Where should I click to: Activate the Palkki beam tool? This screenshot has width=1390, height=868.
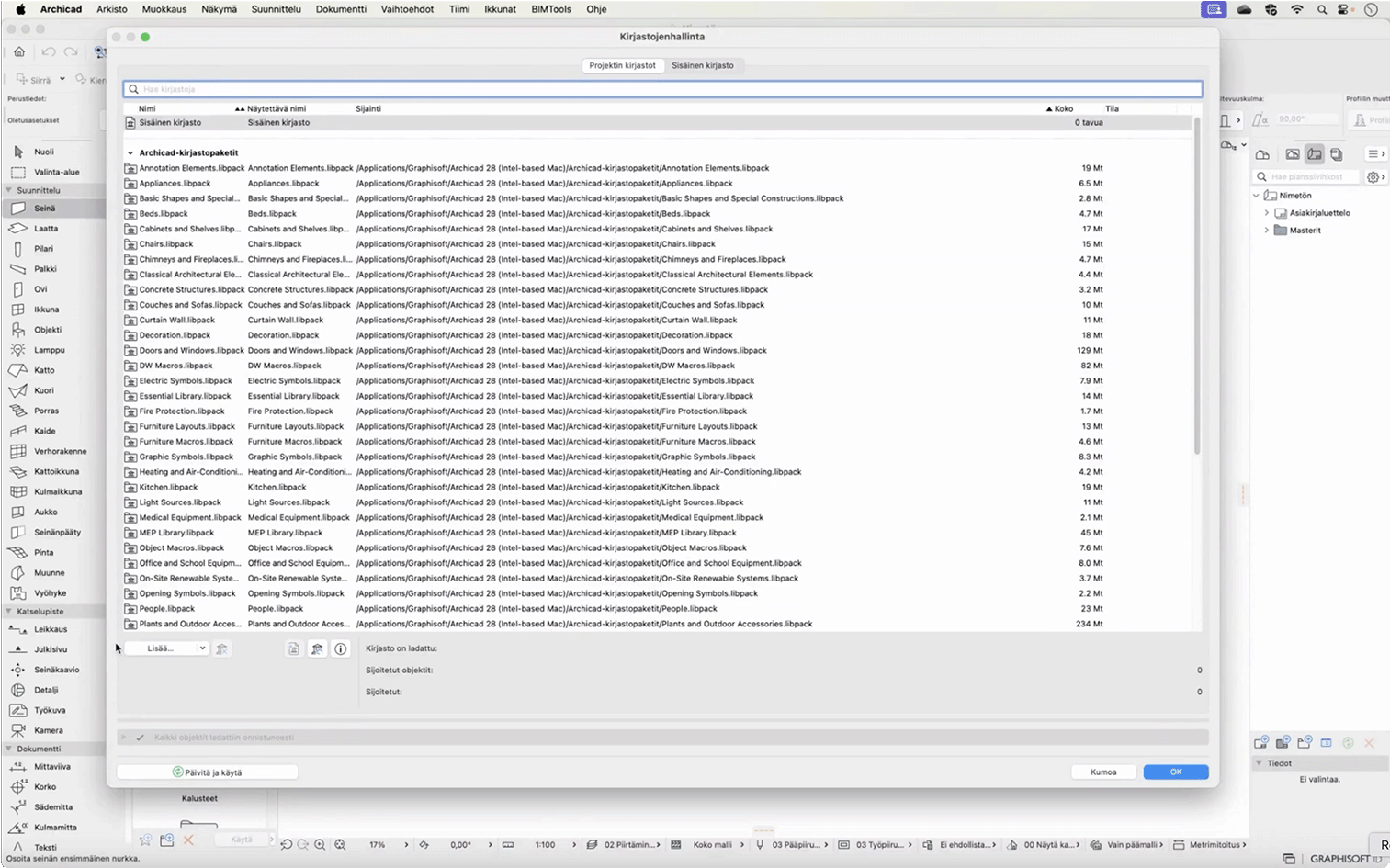coord(45,269)
